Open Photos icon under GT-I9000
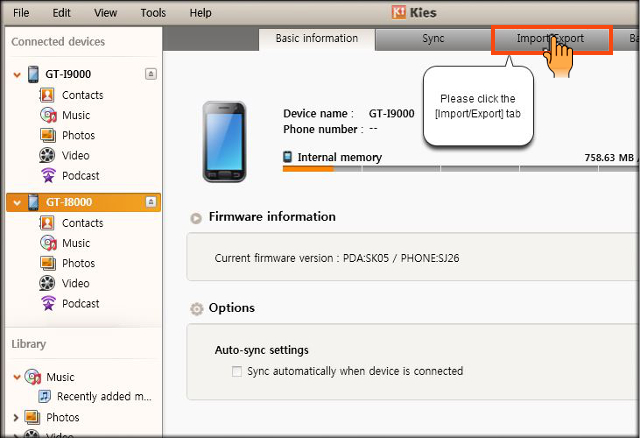Screen dimensions: 640x438 [48, 135]
